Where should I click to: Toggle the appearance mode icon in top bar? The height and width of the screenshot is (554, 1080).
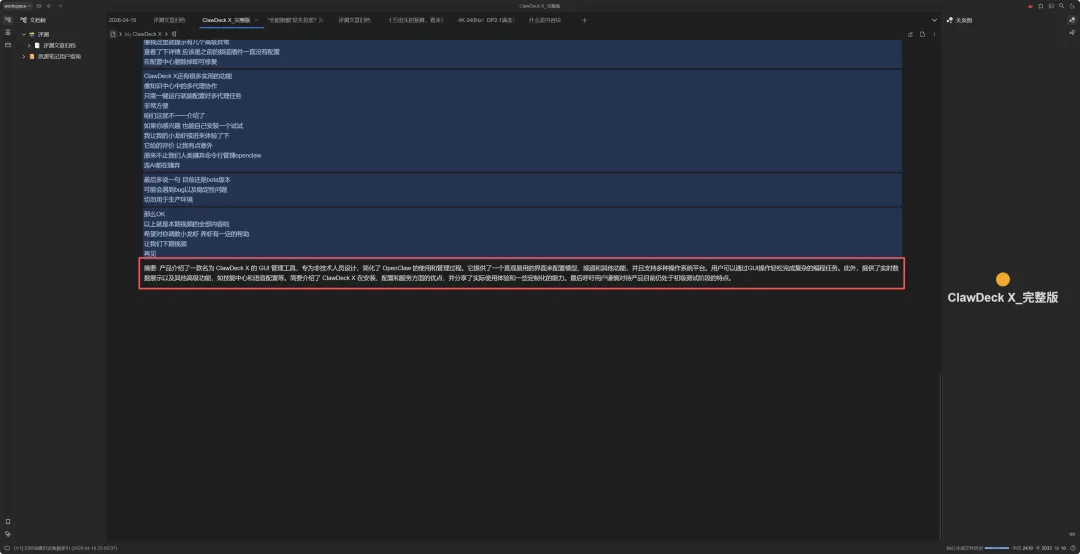1072,6
